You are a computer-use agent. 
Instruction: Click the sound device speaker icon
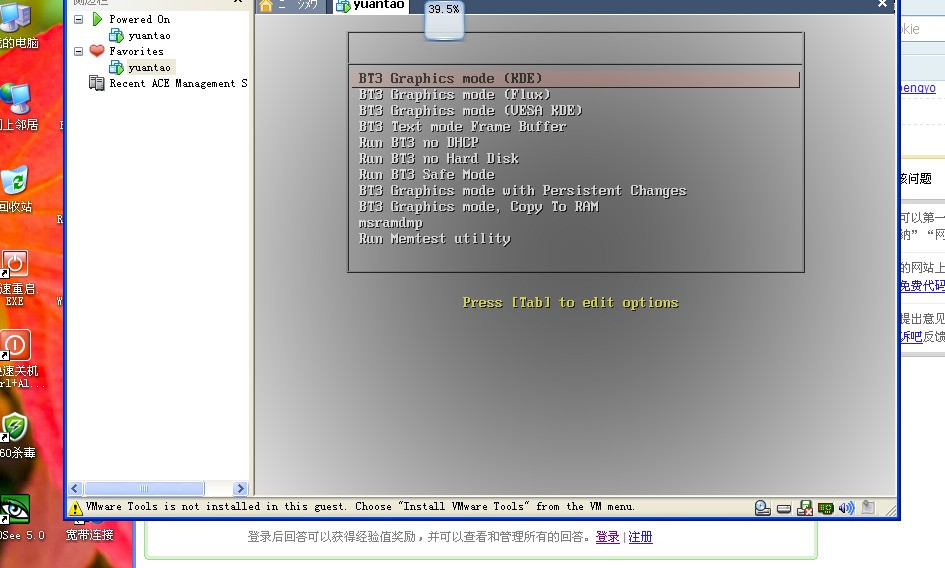(x=846, y=508)
